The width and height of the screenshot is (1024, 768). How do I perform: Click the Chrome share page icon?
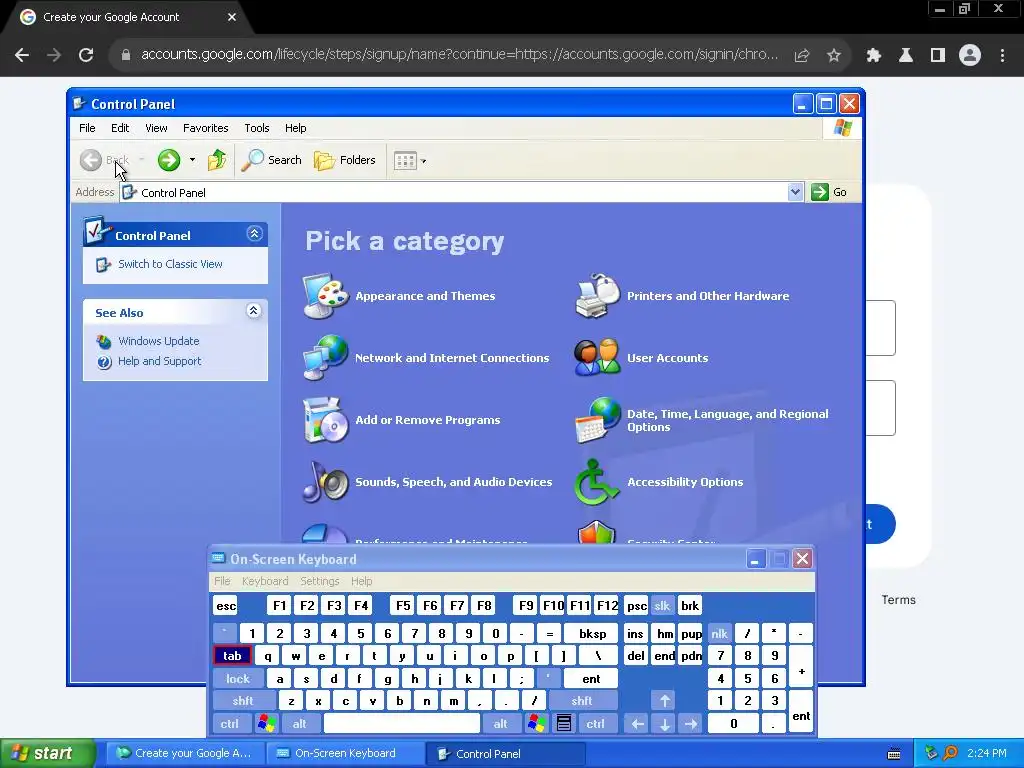coord(802,56)
